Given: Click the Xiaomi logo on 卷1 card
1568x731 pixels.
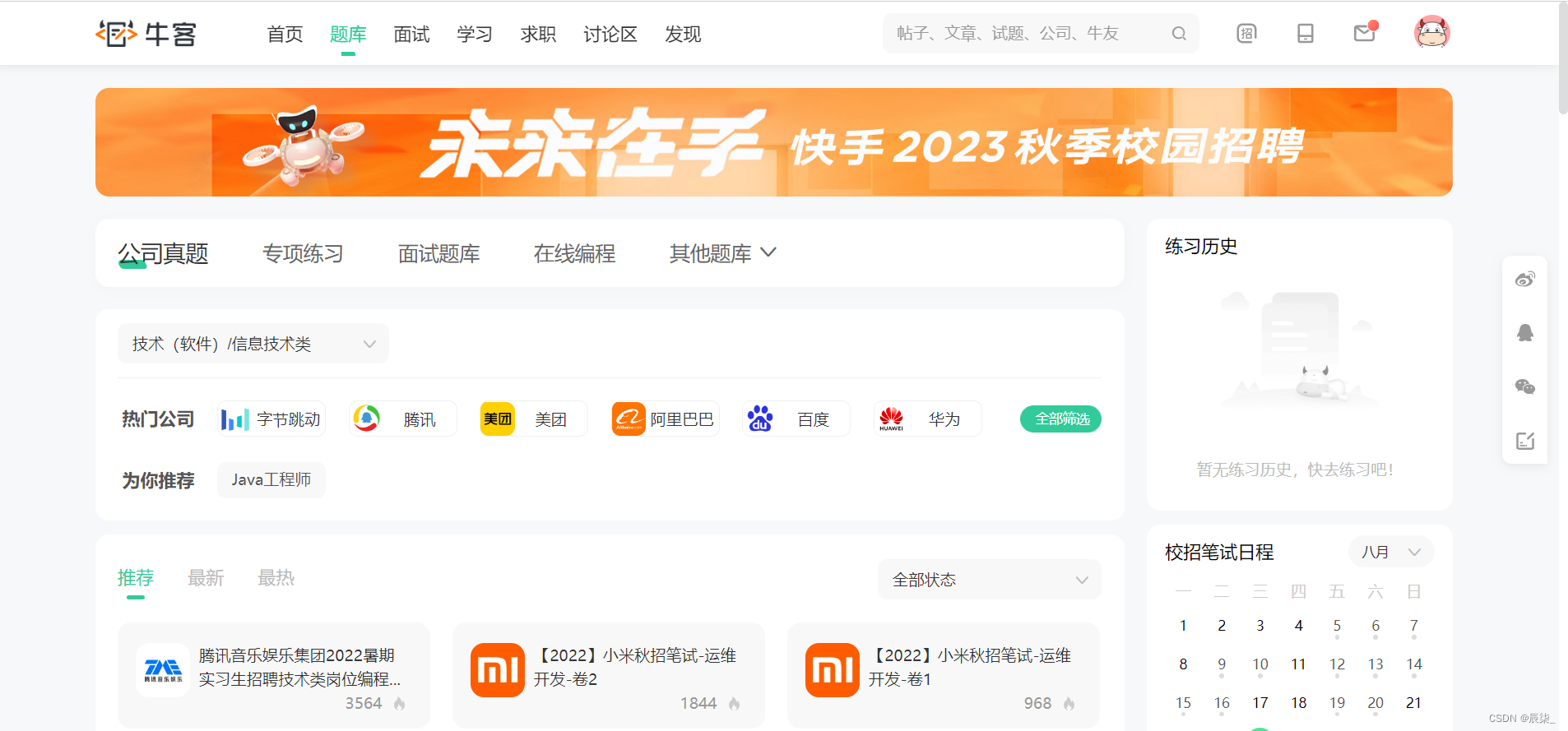Looking at the screenshot, I should coord(833,670).
